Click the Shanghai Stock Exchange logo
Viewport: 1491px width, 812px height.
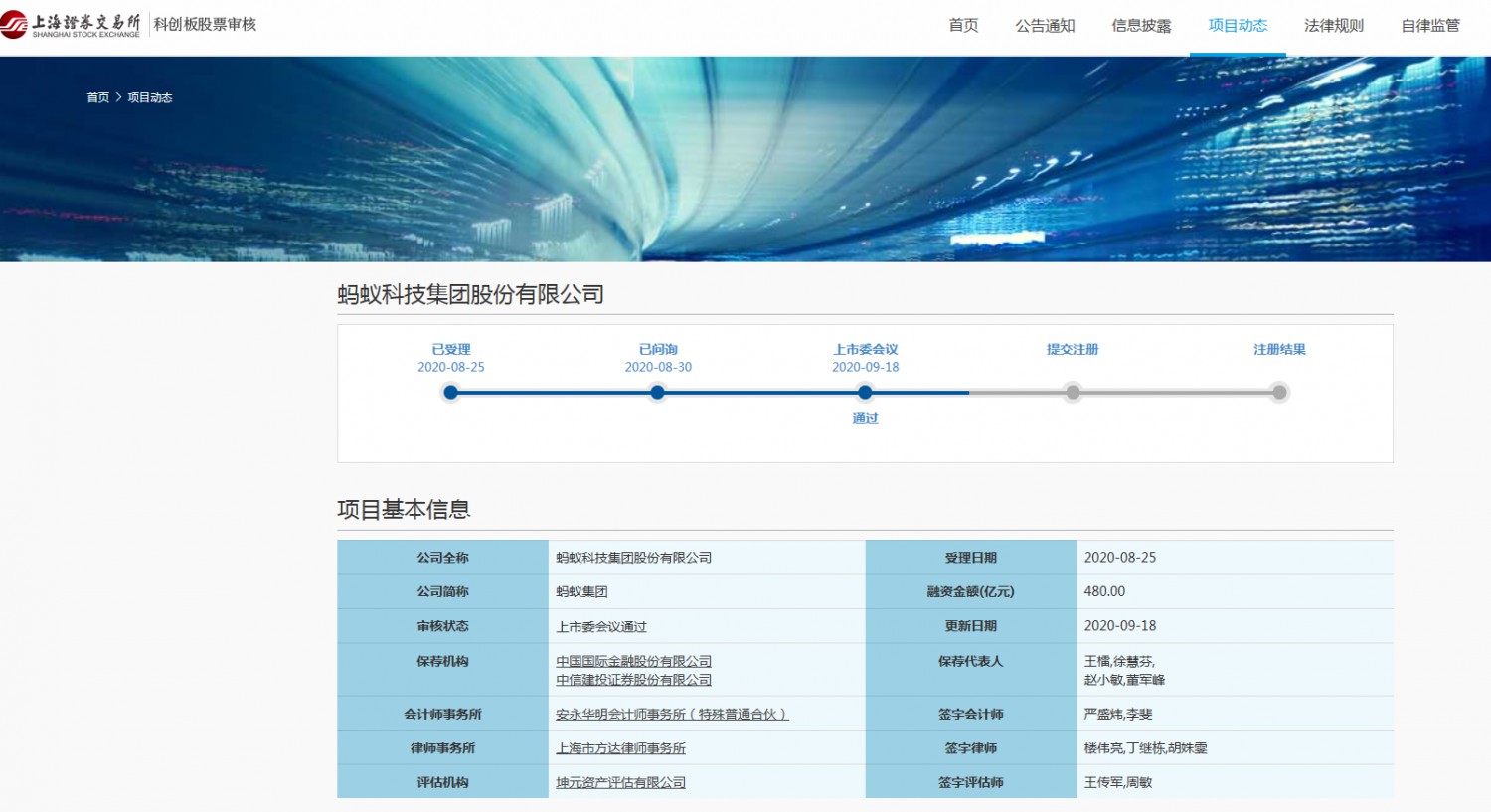71,25
